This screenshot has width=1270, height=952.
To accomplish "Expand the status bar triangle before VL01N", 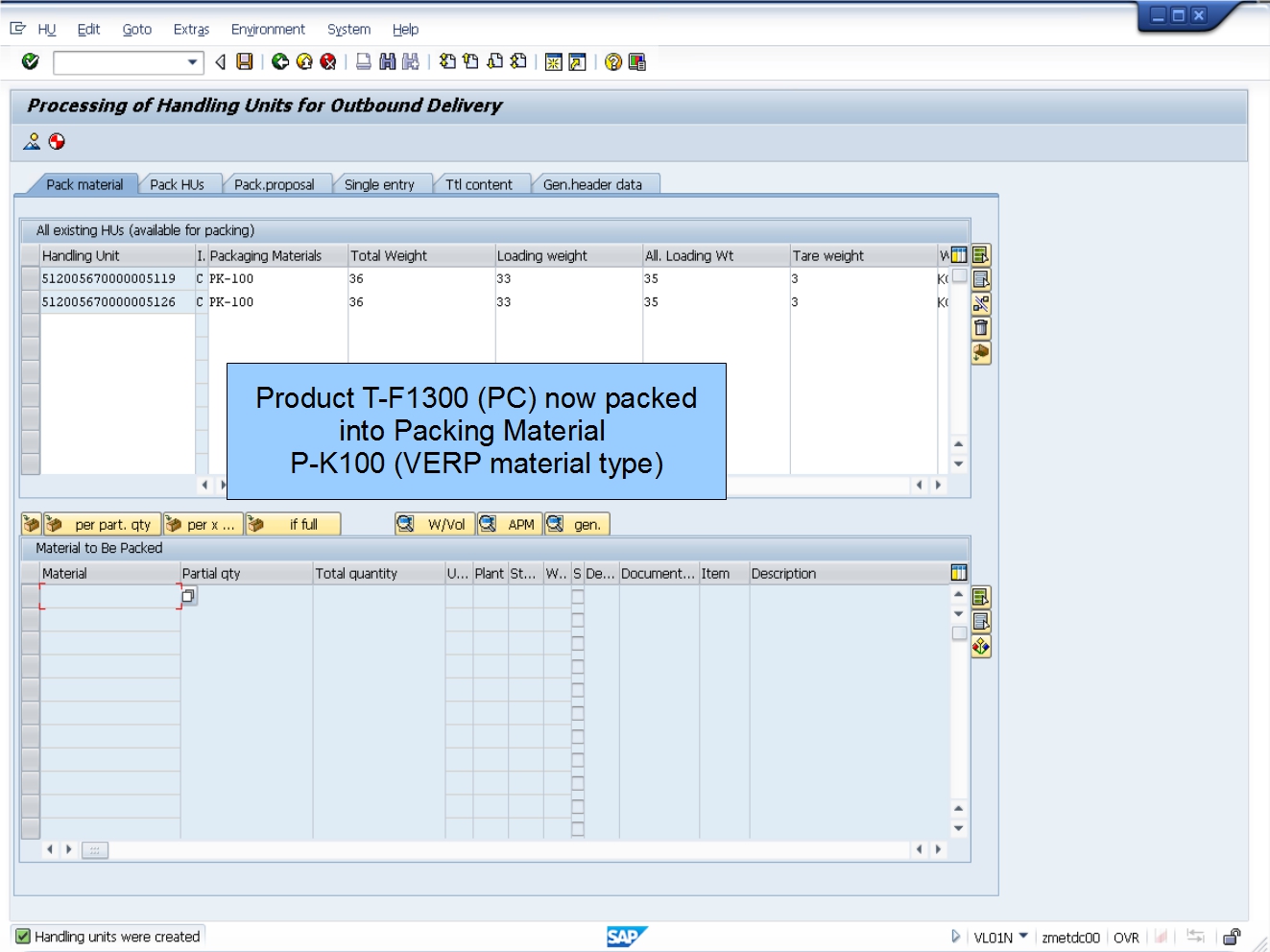I will pyautogui.click(x=955, y=936).
